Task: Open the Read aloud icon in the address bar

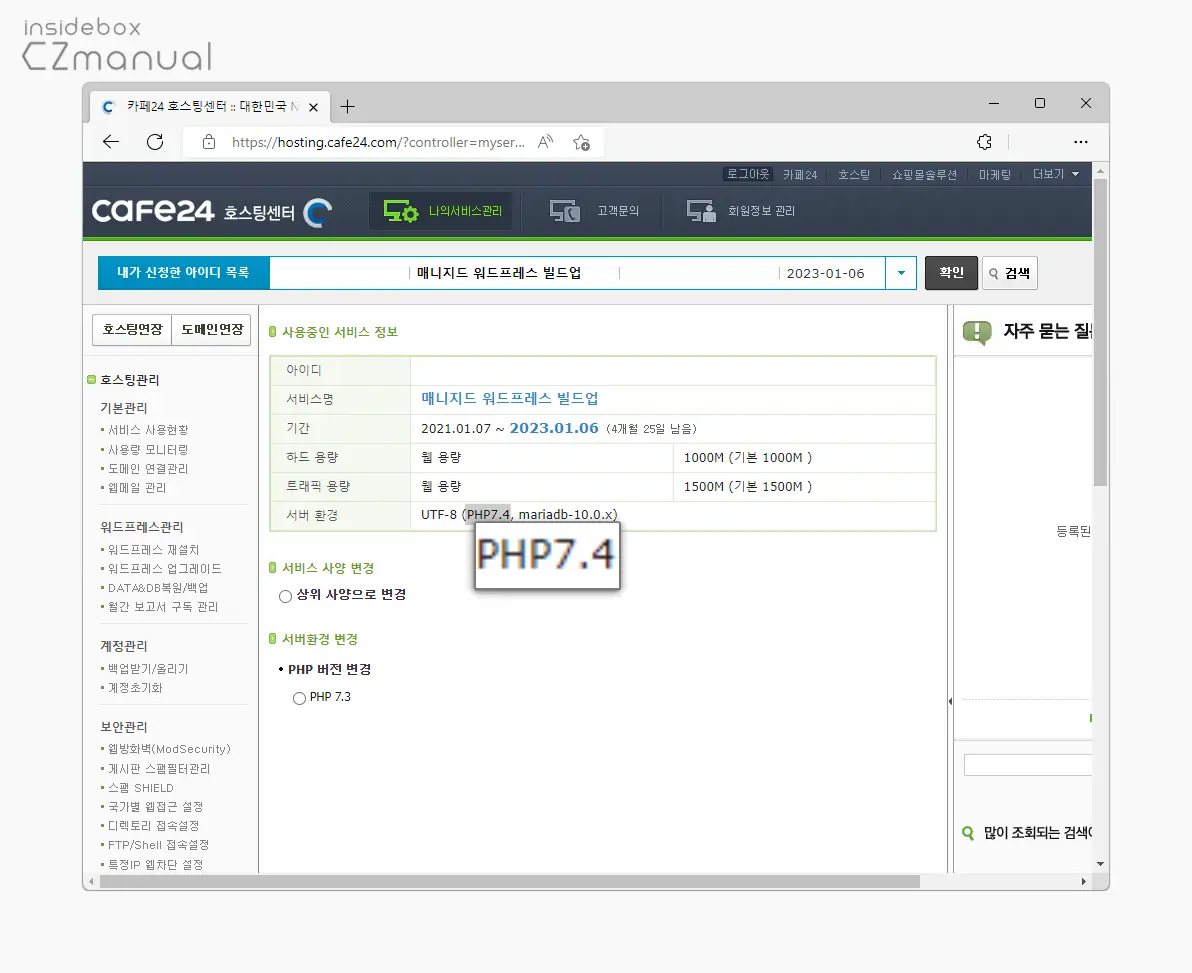Action: (x=545, y=142)
